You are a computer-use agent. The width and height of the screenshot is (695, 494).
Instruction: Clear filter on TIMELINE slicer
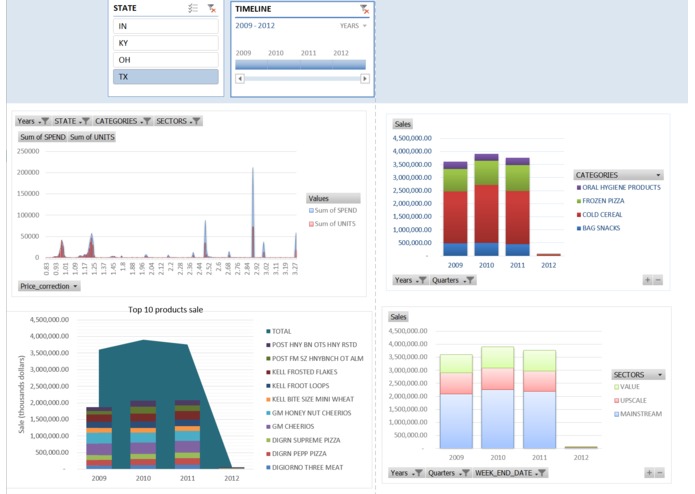[x=364, y=8]
